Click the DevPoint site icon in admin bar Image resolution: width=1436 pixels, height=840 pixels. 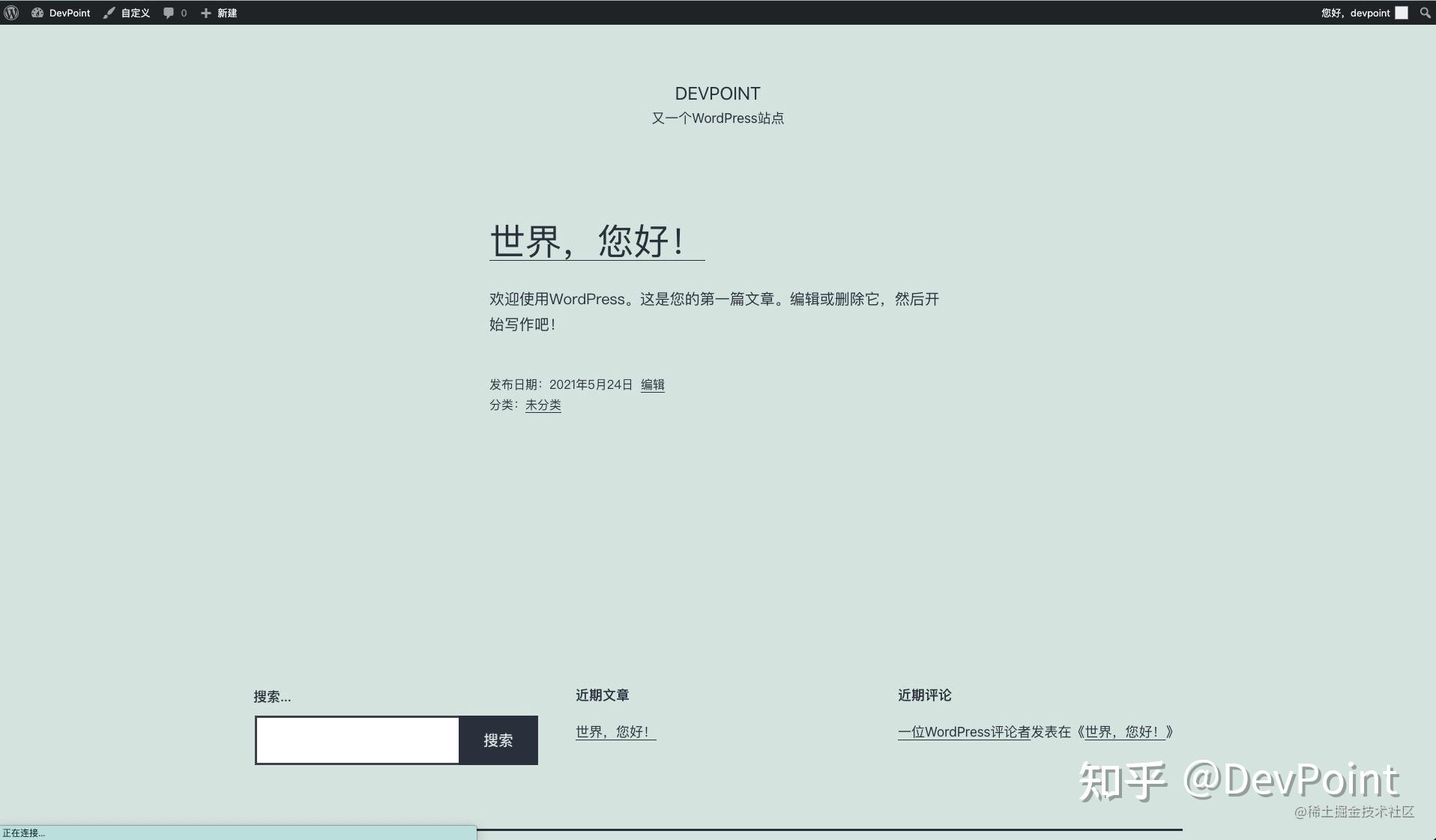click(37, 13)
